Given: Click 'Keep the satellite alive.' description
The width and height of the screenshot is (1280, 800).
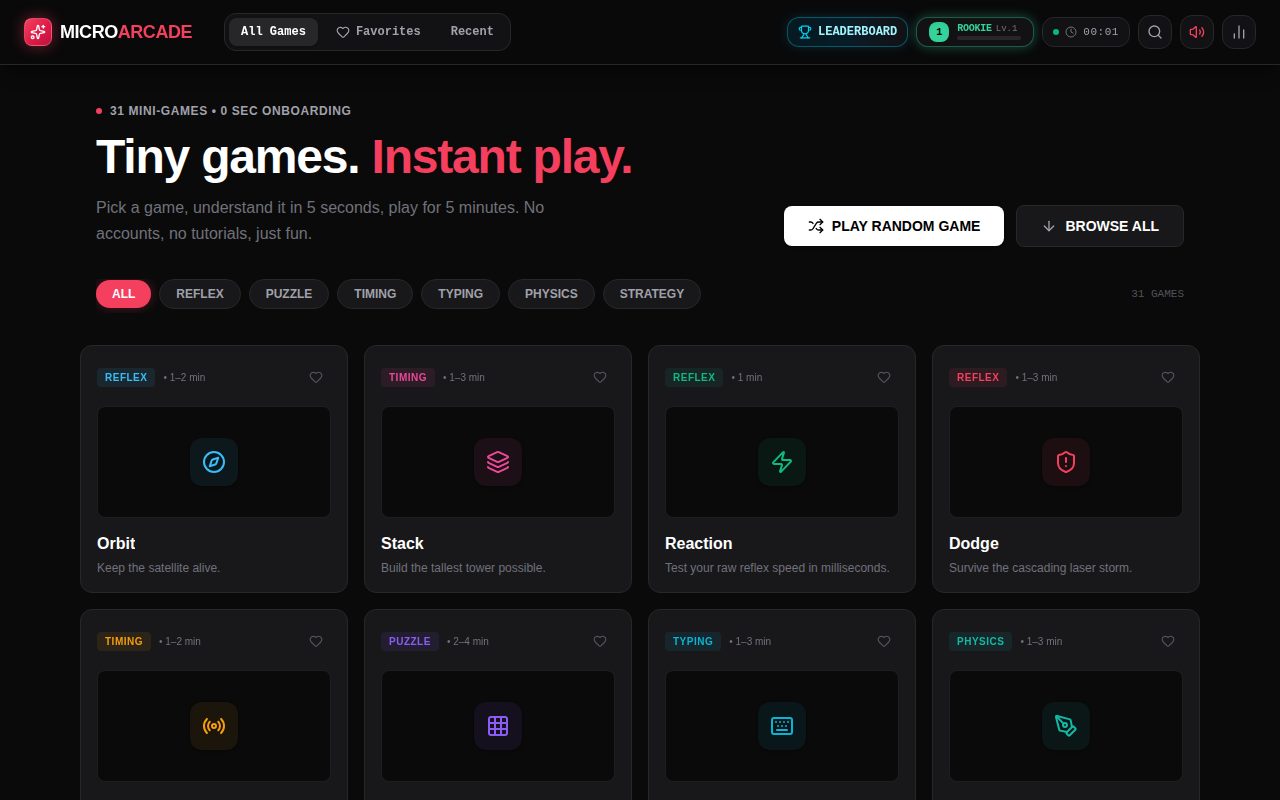Looking at the screenshot, I should click(158, 568).
